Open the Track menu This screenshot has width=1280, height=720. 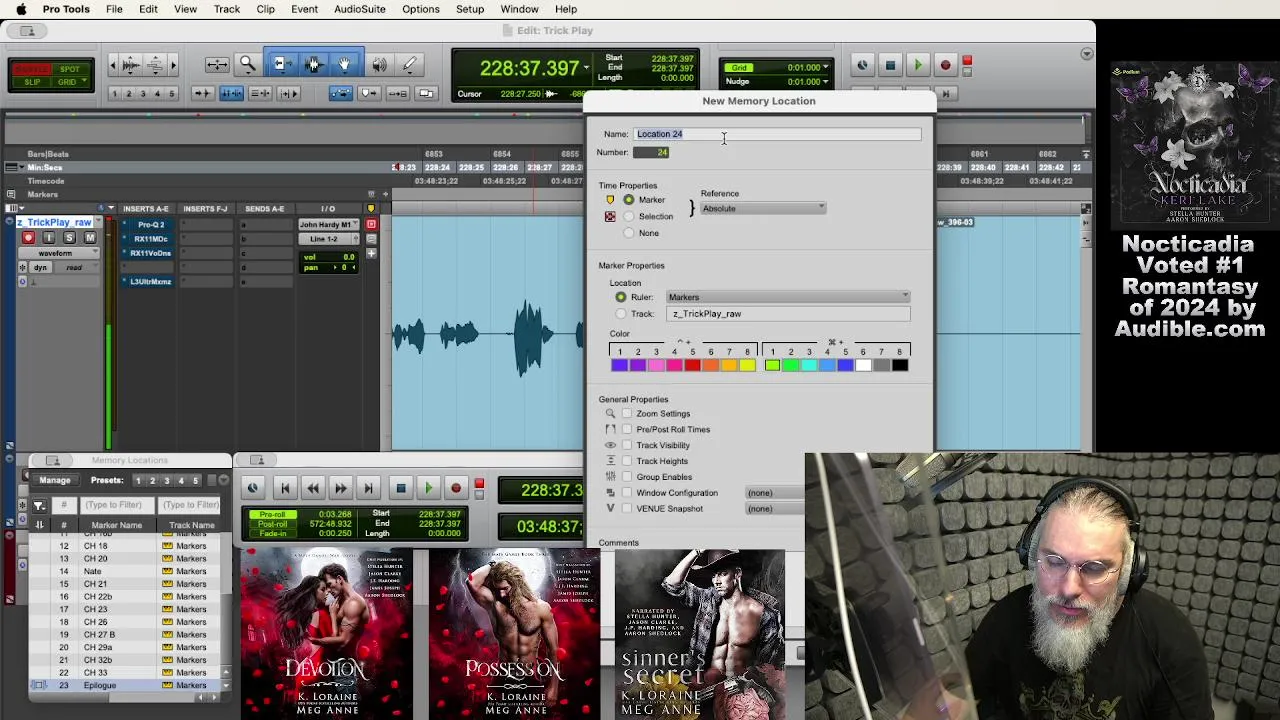click(227, 9)
